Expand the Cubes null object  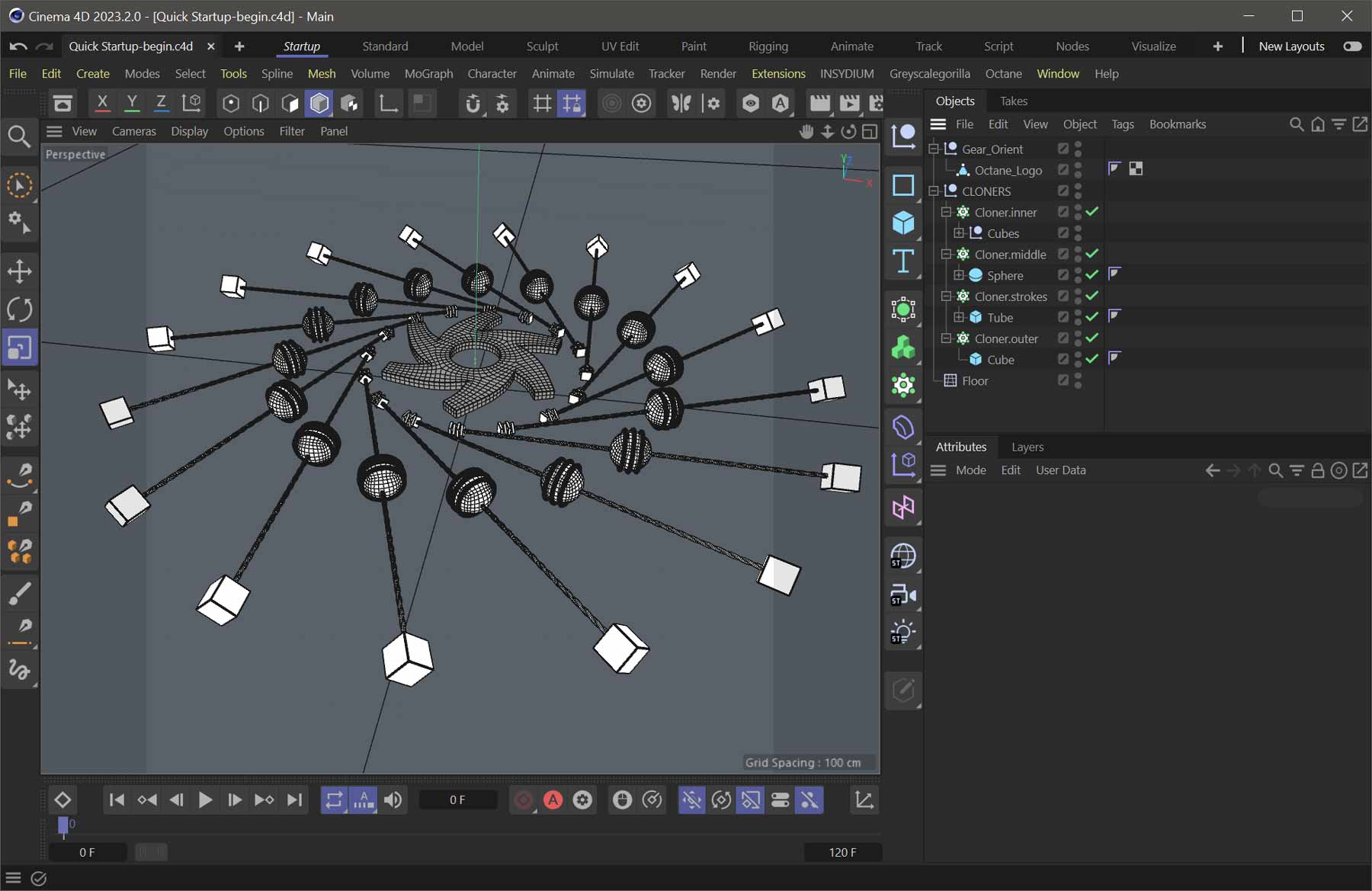959,233
